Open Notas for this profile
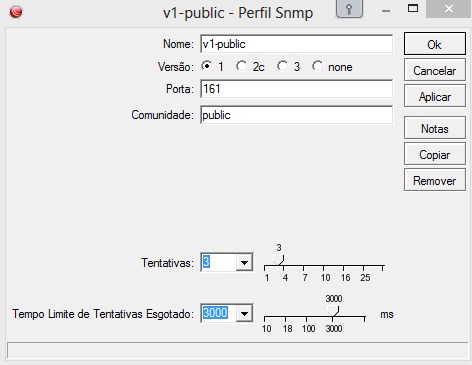This screenshot has height=365, width=472. pos(435,128)
